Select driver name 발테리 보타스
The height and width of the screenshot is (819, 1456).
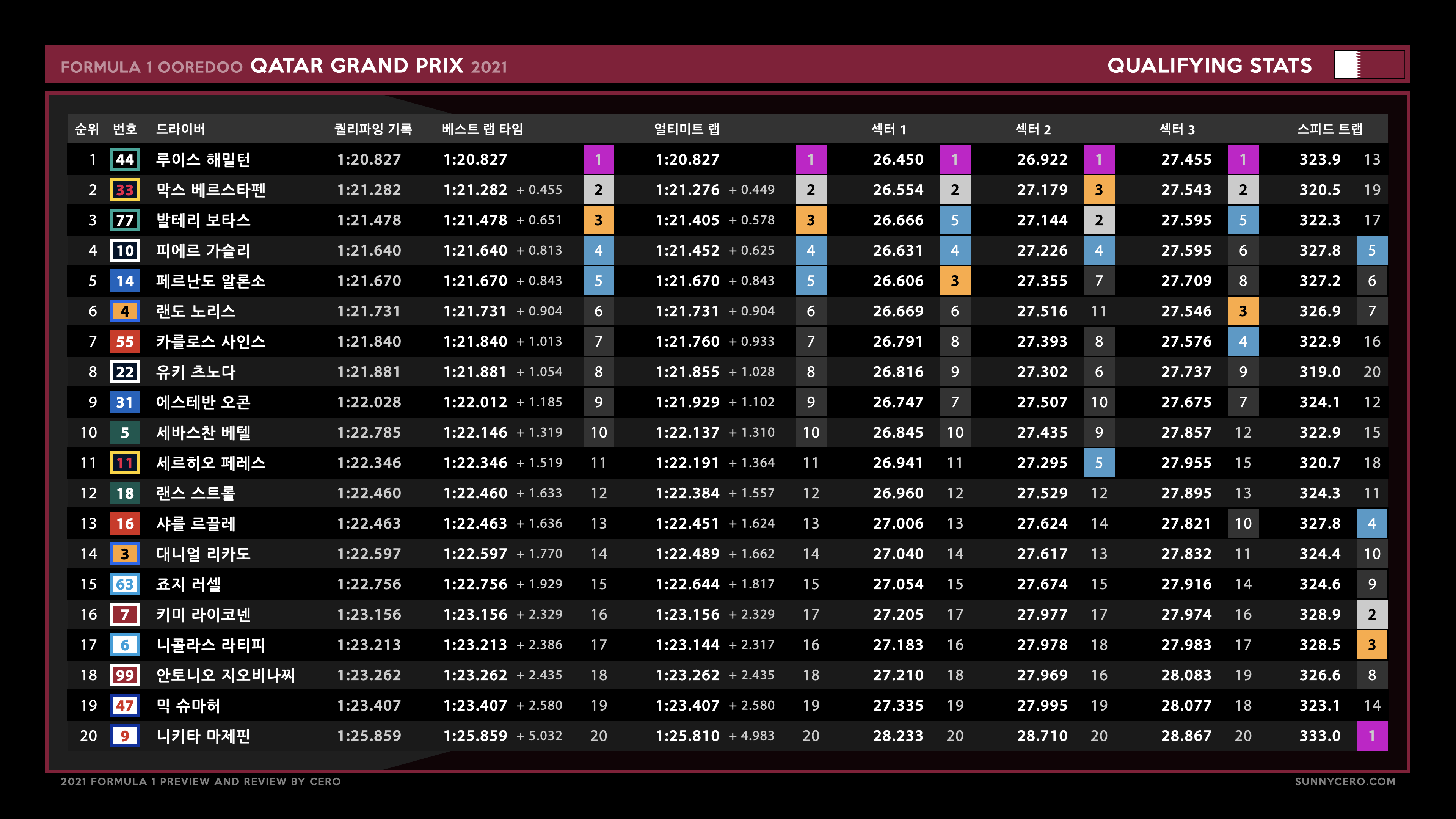203,220
